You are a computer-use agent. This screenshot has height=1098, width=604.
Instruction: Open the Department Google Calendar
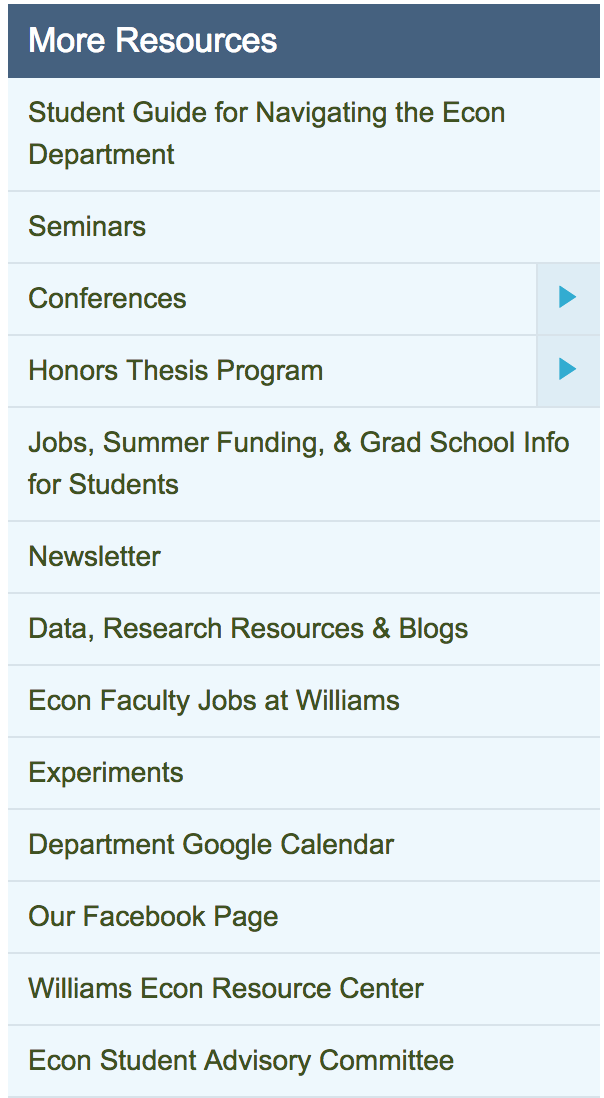(x=304, y=845)
